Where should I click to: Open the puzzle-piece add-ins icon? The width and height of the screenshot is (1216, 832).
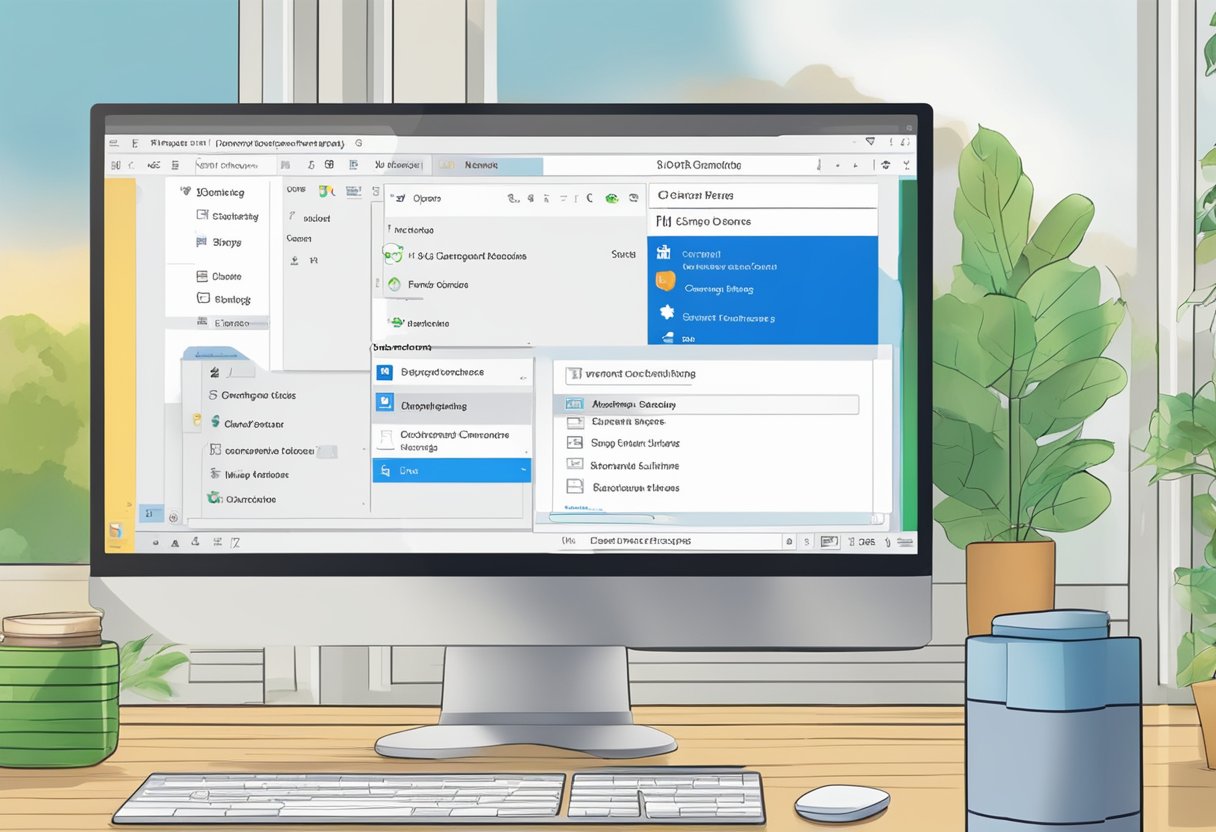666,311
